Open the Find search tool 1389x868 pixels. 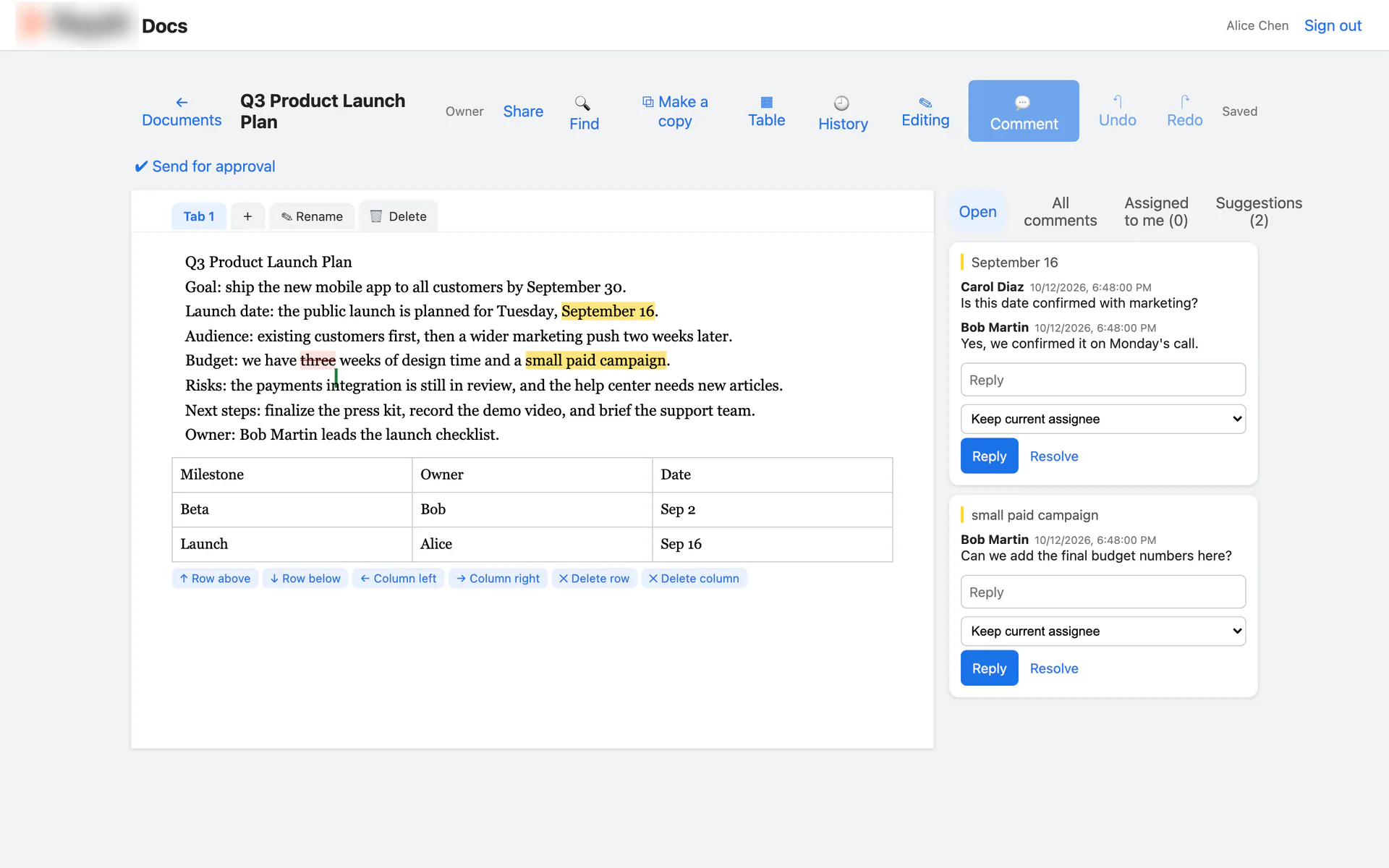(x=584, y=113)
